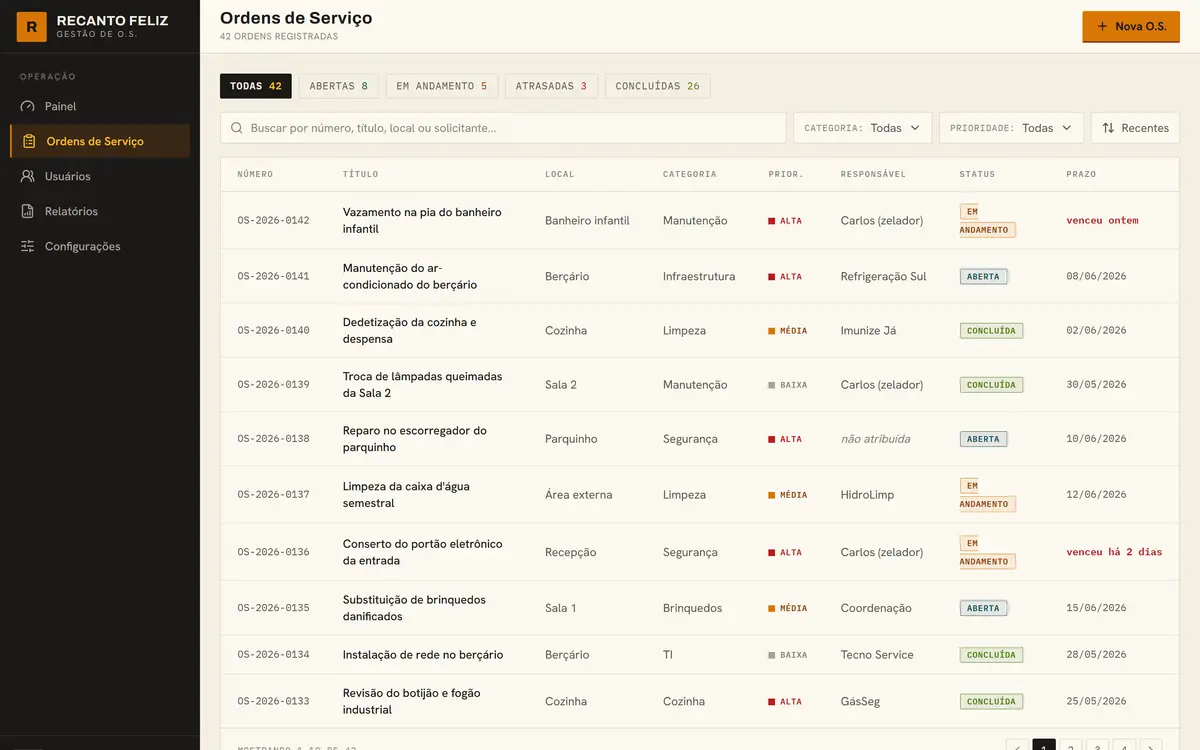Show all orders with Todas 42 tab
The image size is (1200, 750).
(x=256, y=86)
